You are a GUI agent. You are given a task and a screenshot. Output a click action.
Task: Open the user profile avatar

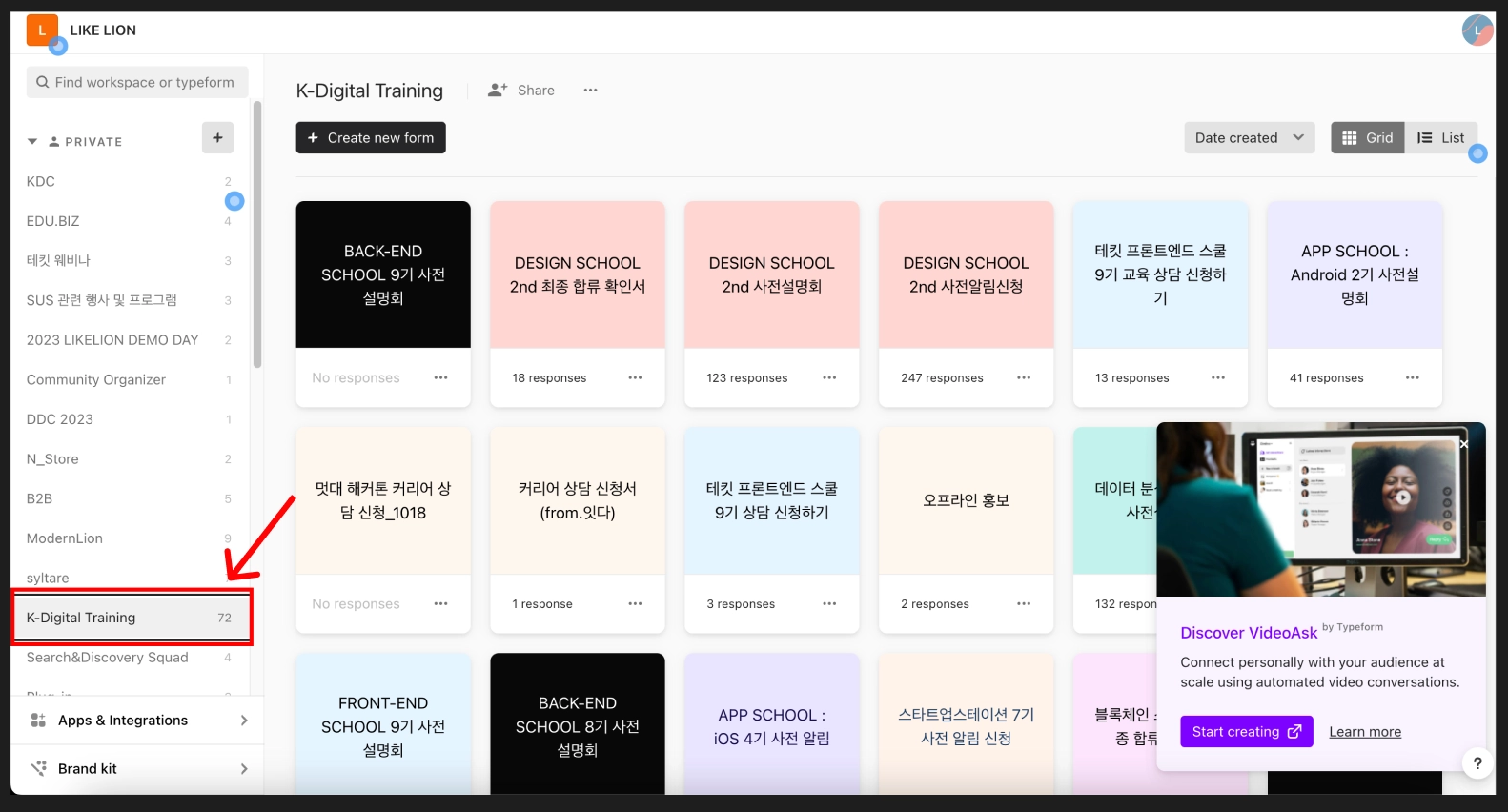click(x=1477, y=30)
